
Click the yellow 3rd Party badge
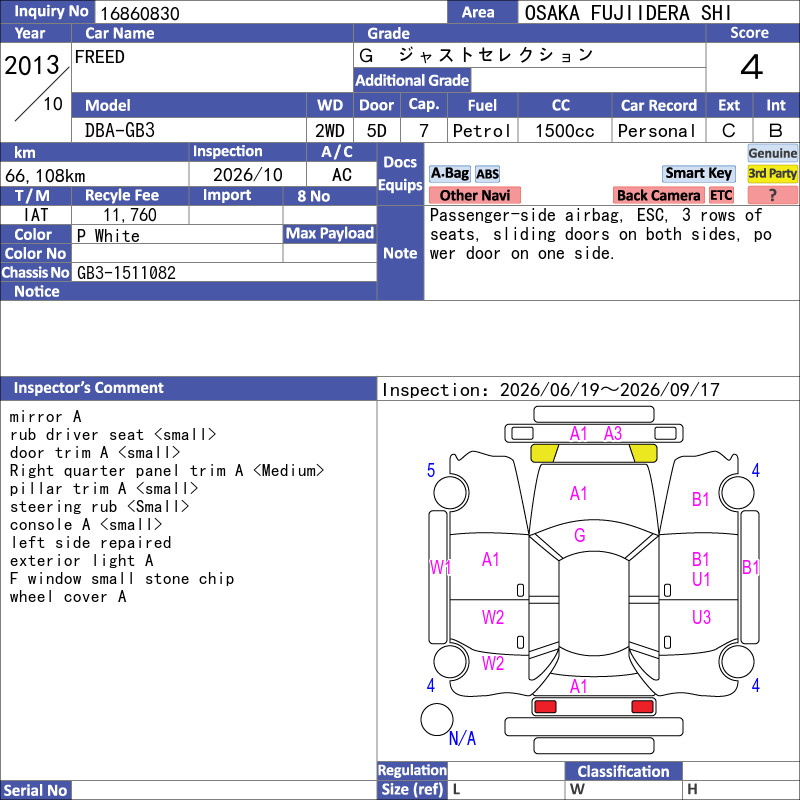pos(772,173)
